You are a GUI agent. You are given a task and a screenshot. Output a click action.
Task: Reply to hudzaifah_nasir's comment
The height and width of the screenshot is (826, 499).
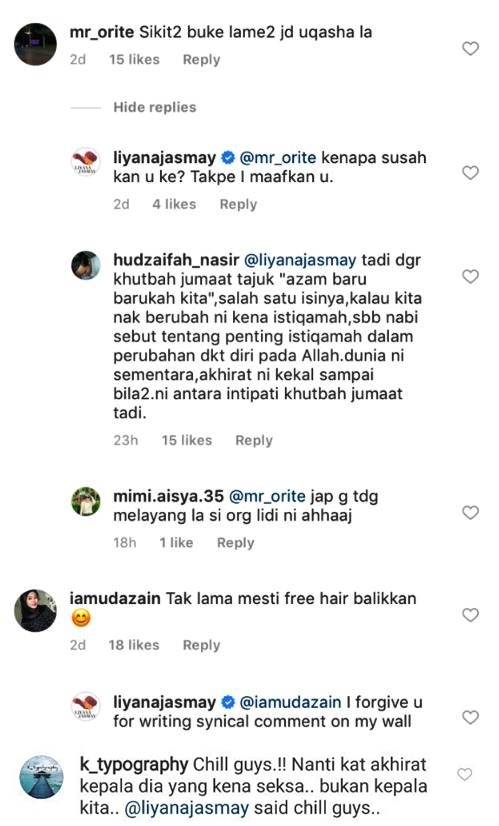point(253,440)
